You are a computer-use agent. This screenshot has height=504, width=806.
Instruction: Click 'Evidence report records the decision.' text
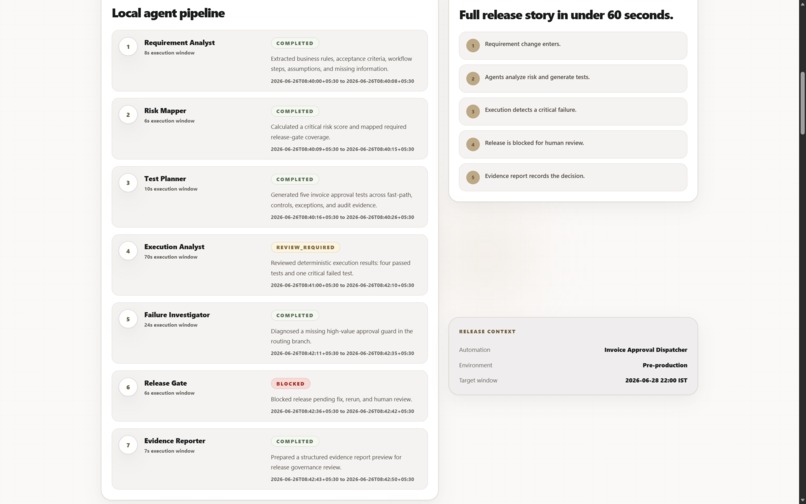[535, 176]
